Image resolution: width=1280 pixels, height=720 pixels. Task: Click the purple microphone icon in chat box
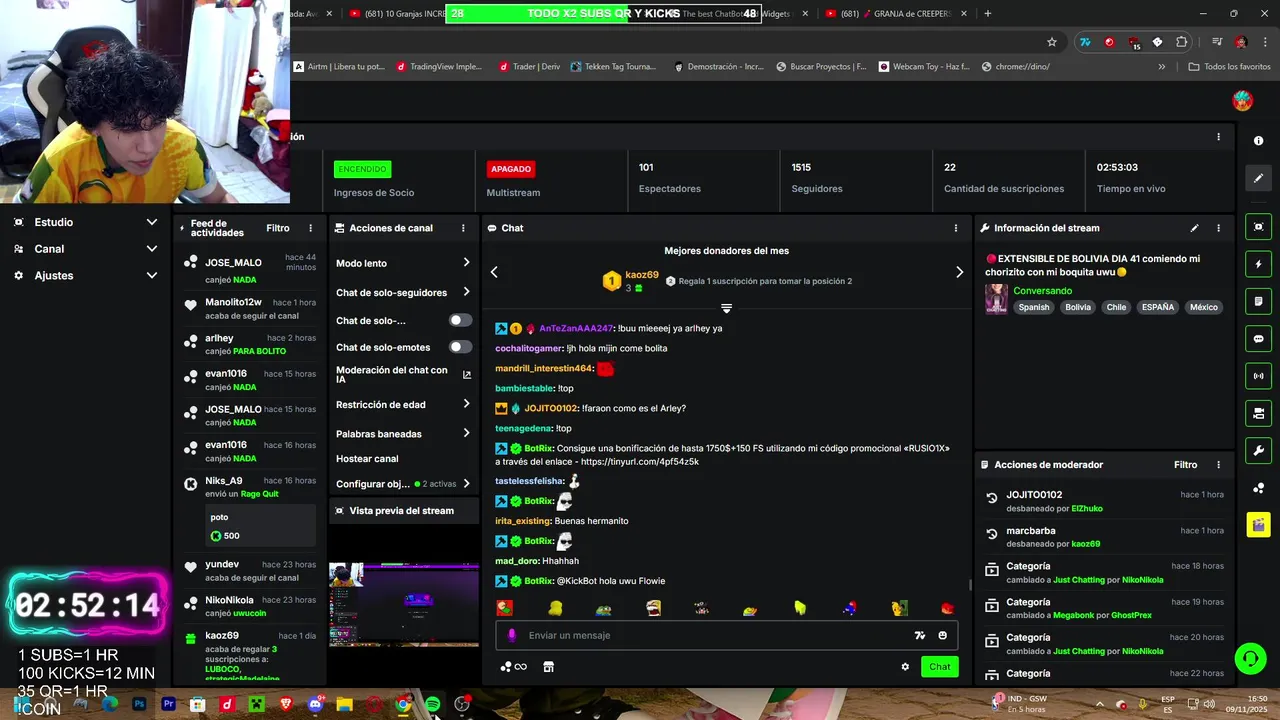[x=512, y=635]
